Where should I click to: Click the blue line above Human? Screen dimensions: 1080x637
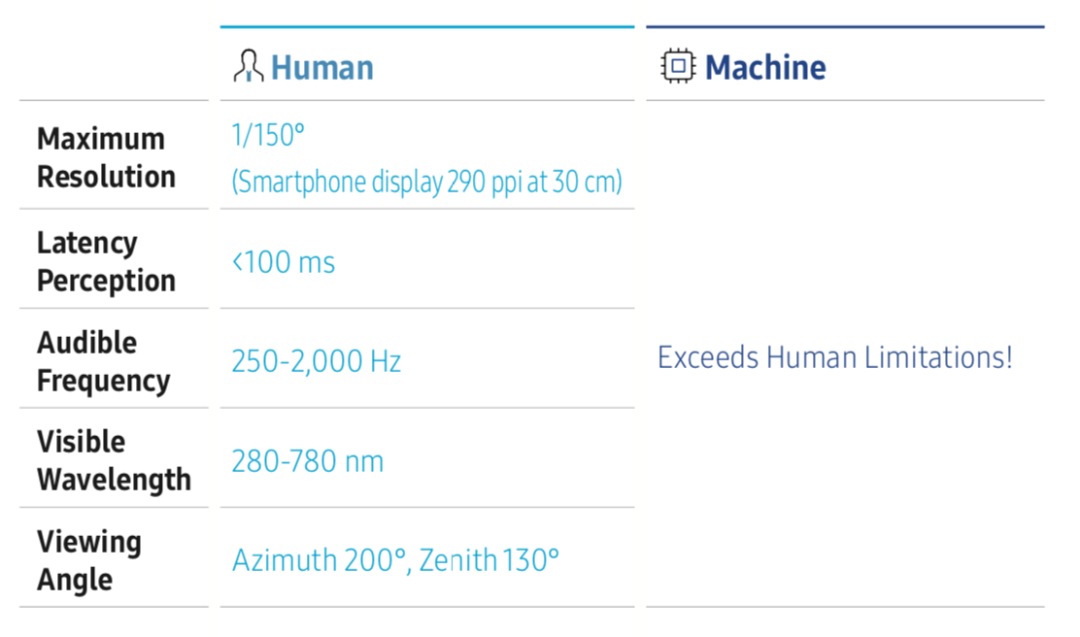point(427,27)
